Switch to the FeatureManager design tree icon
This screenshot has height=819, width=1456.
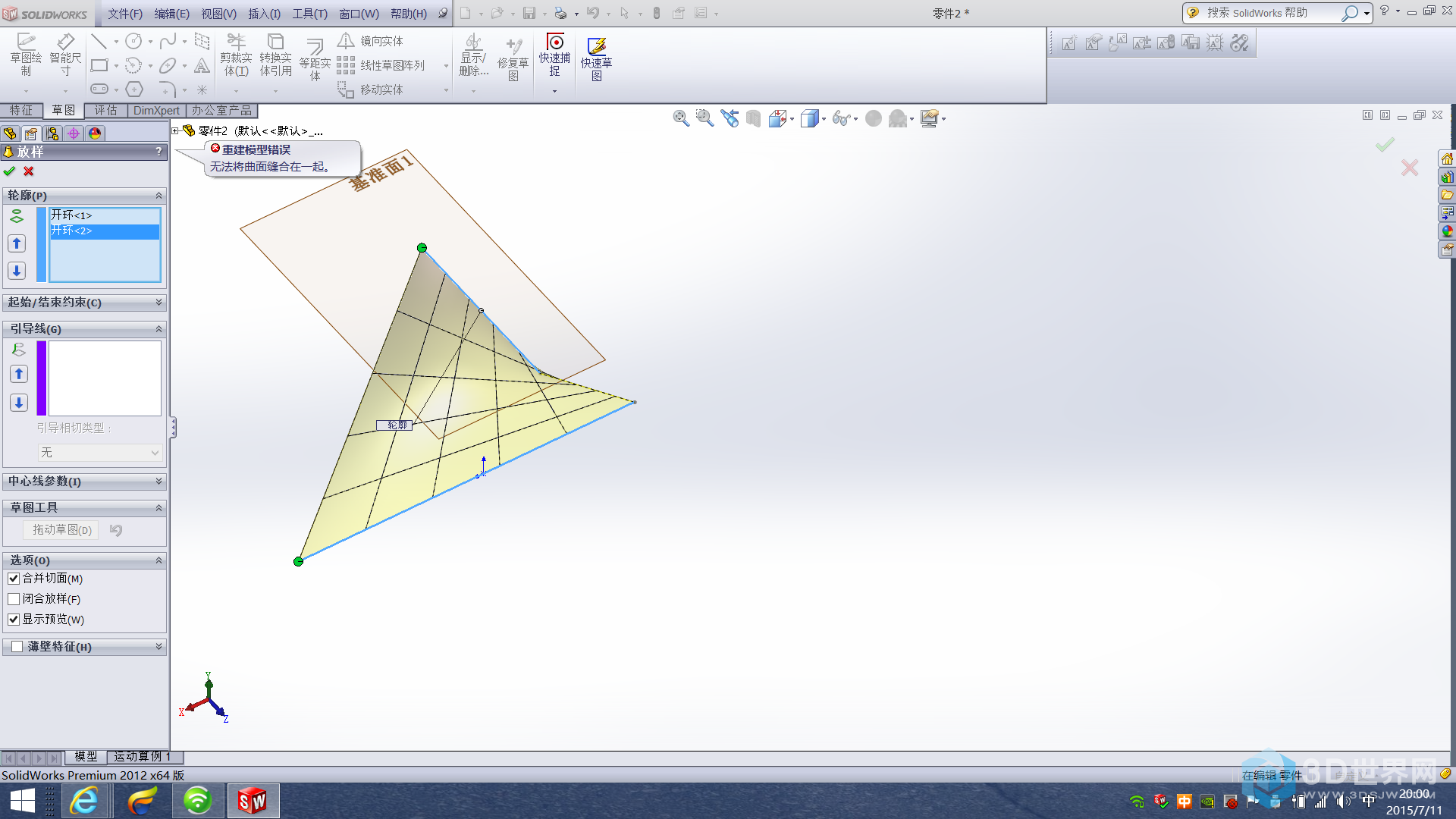coord(10,133)
